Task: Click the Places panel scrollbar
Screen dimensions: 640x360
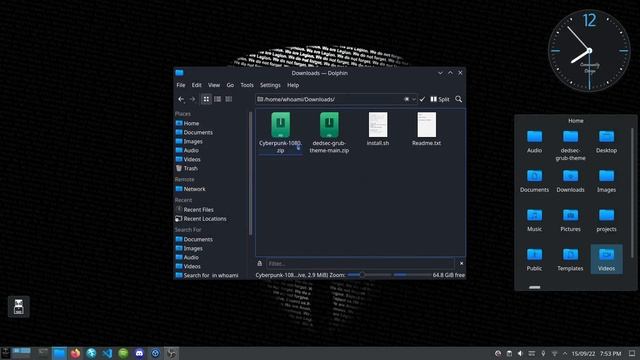Action: 250,173
